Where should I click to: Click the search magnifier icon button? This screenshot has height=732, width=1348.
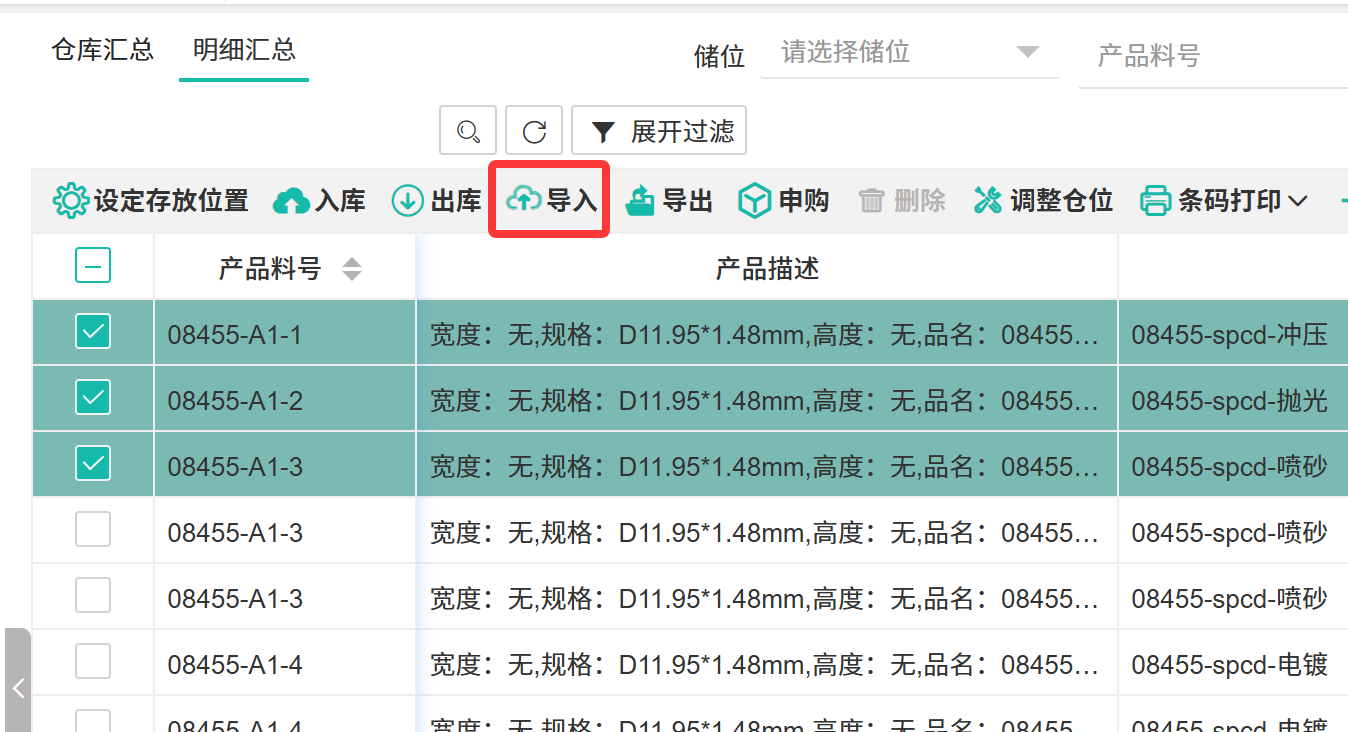pos(468,131)
